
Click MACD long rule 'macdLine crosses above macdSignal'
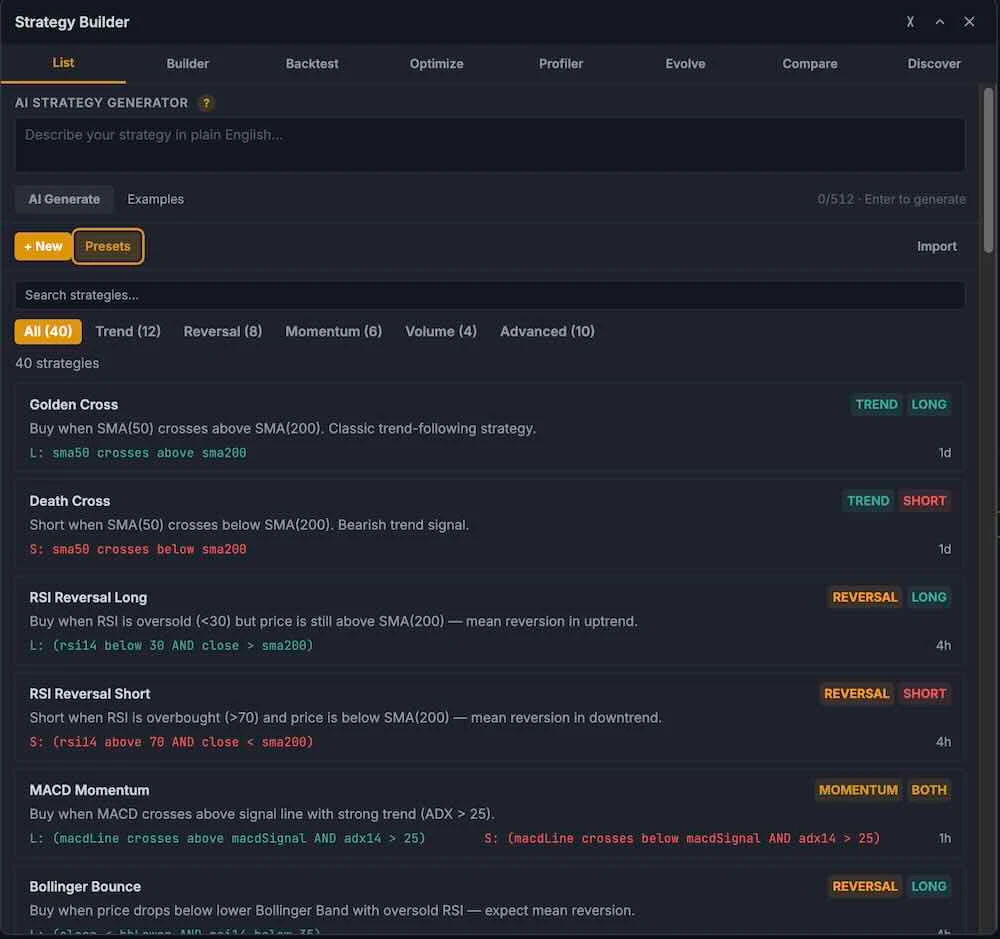(227, 838)
